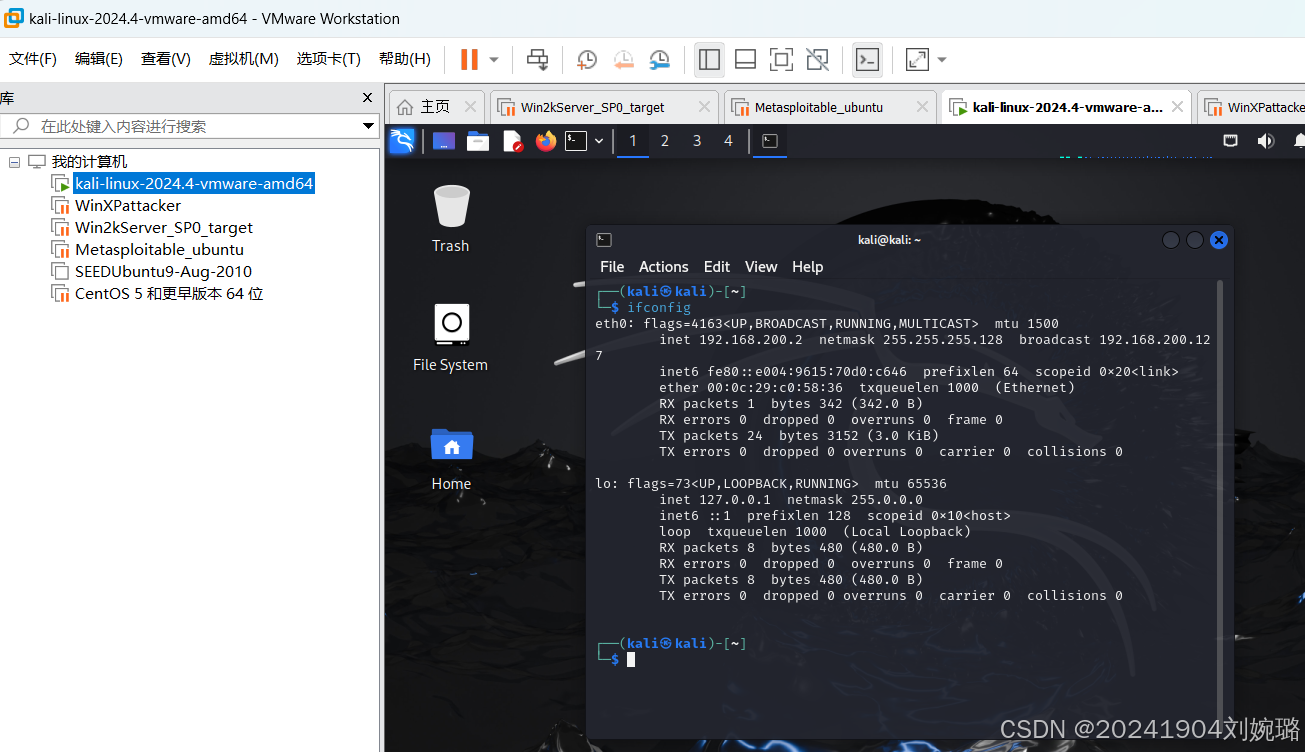This screenshot has height=752, width=1305.
Task: Open the Home folder desktop icon
Action: 451,458
